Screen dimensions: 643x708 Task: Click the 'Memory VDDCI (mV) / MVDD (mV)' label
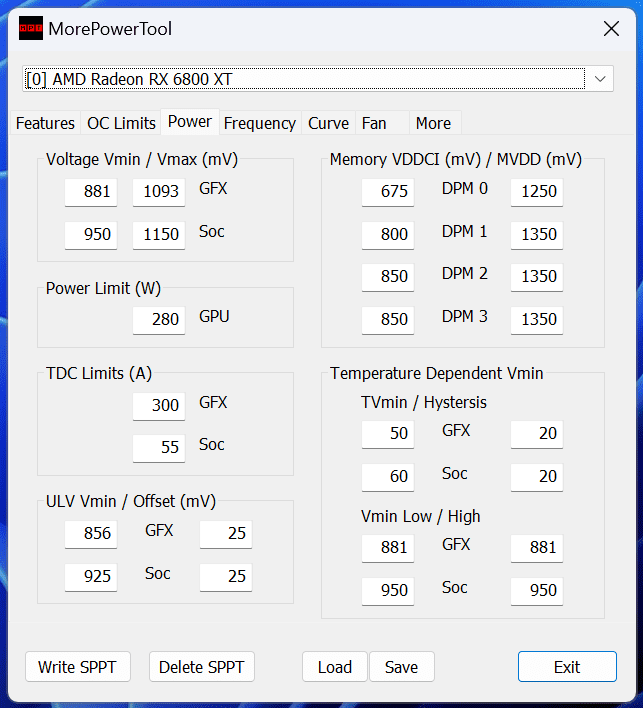pyautogui.click(x=456, y=159)
